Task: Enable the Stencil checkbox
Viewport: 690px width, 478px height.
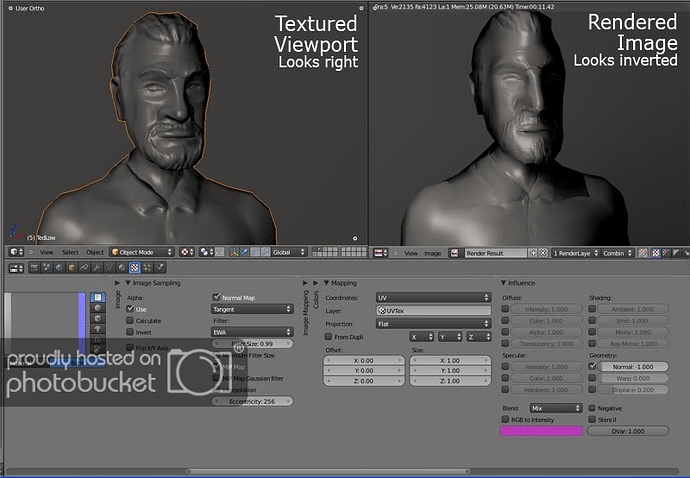Action: 592,419
